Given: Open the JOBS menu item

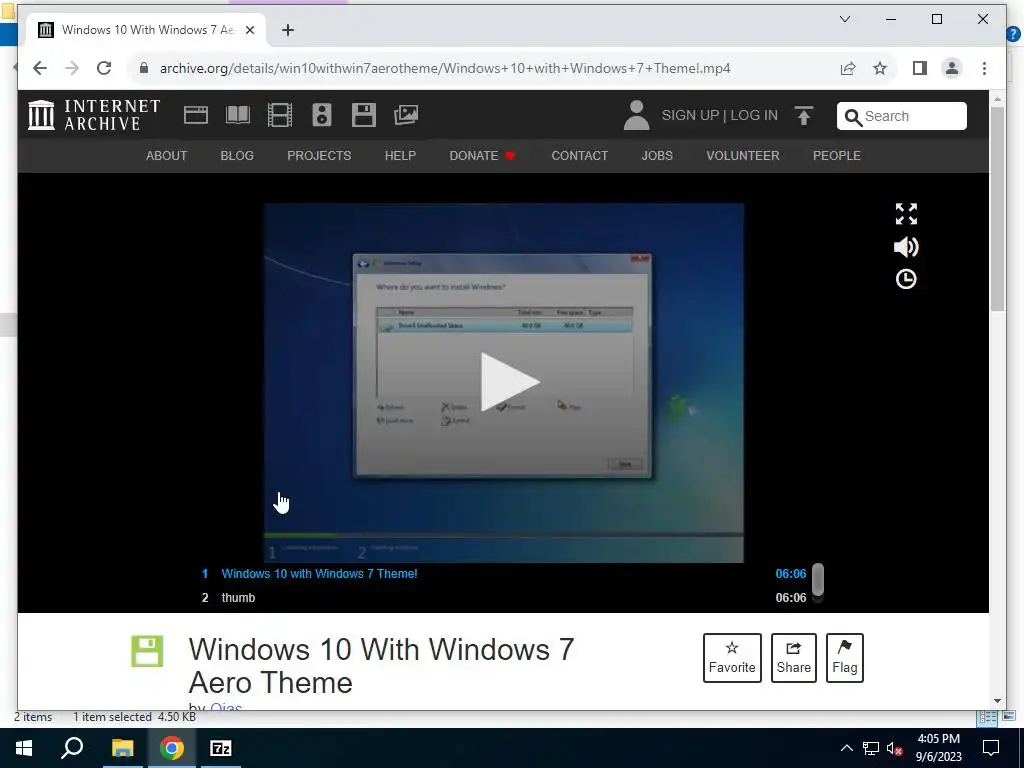Looking at the screenshot, I should (657, 155).
